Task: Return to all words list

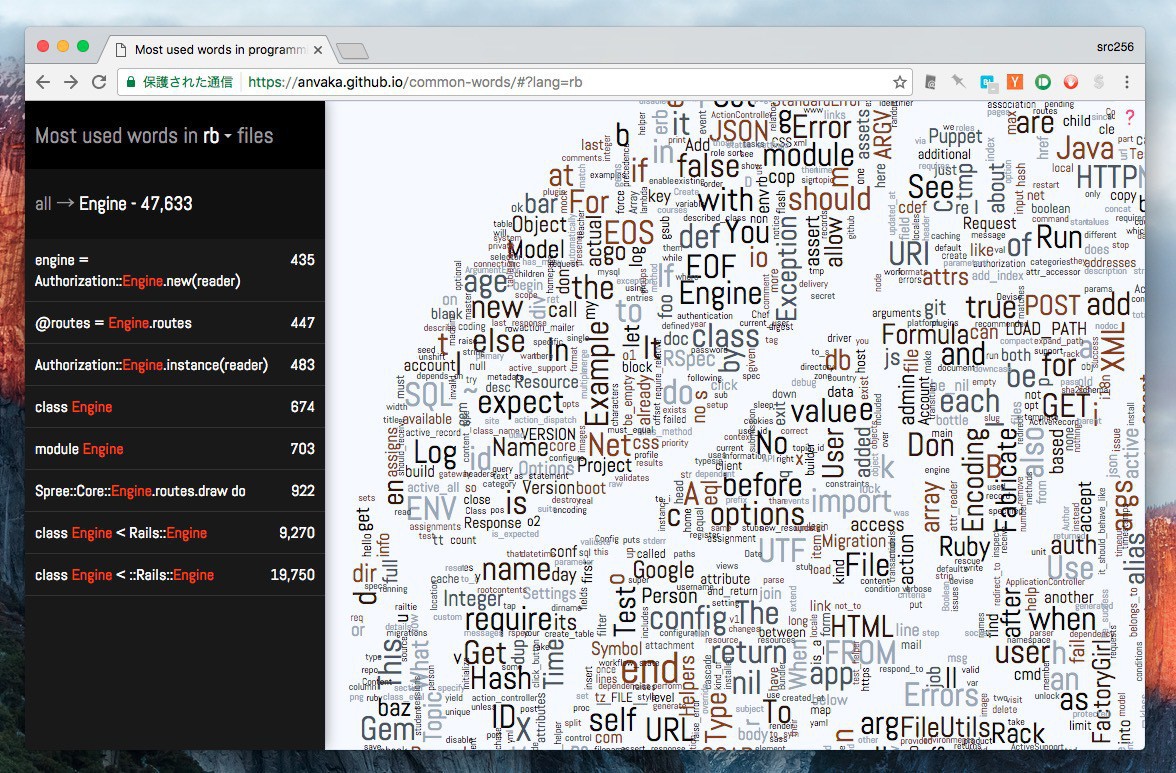Action: pyautogui.click(x=44, y=204)
